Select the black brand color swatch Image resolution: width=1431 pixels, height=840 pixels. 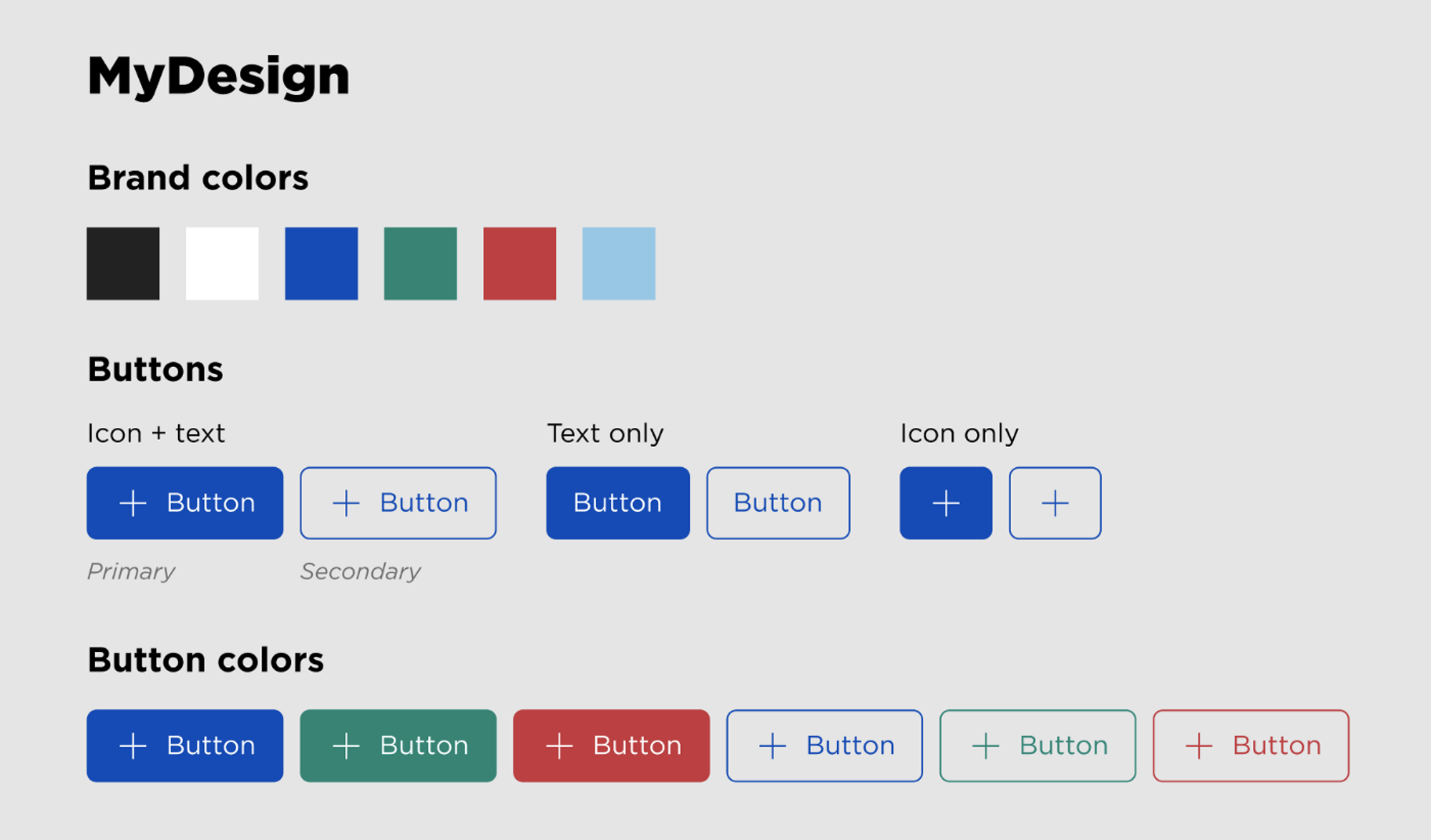[x=123, y=263]
